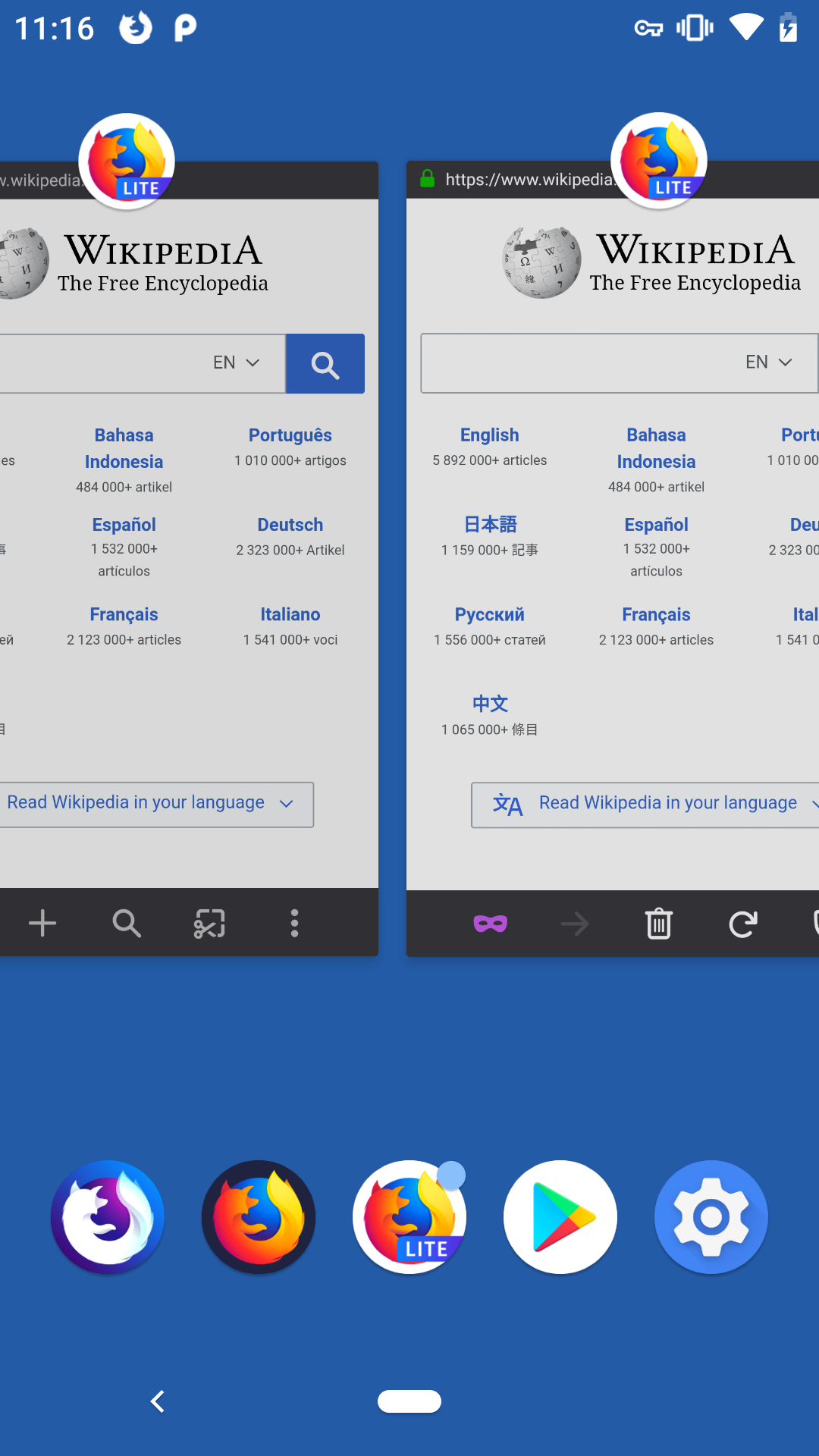Viewport: 819px width, 1456px height.
Task: Tap the P notification icon in status bar
Action: tap(185, 28)
